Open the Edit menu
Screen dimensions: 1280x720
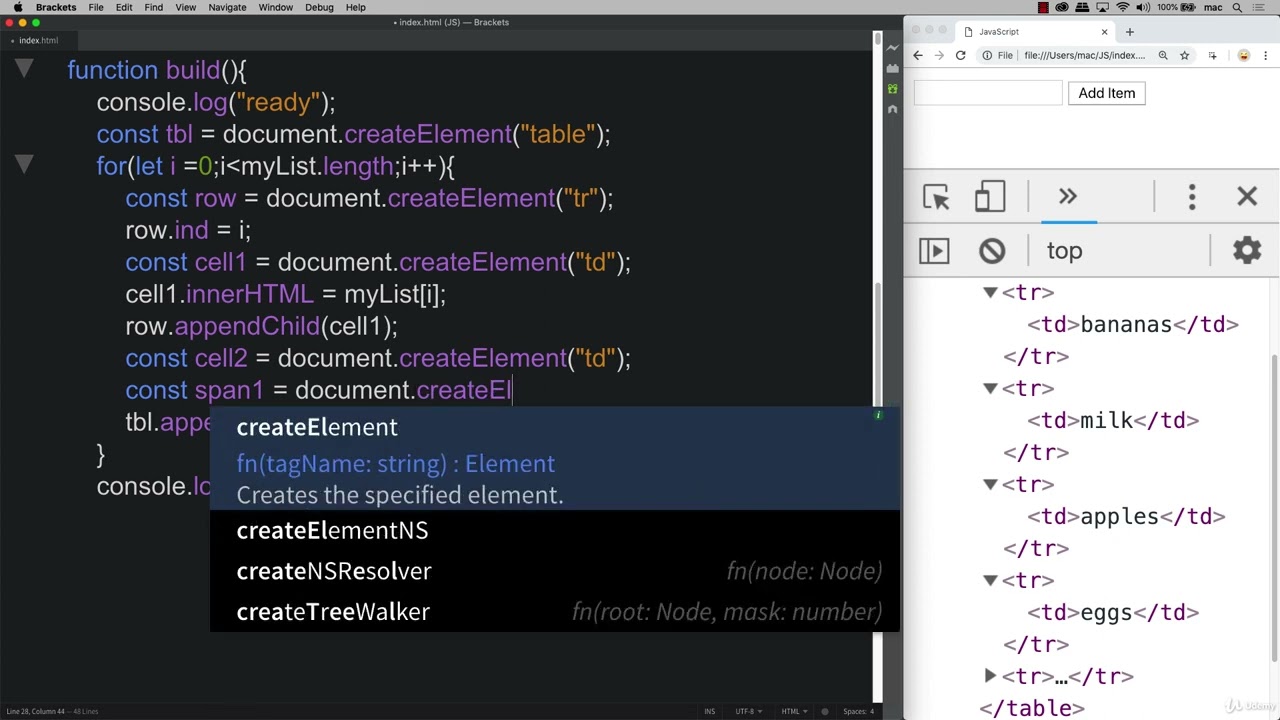click(124, 7)
